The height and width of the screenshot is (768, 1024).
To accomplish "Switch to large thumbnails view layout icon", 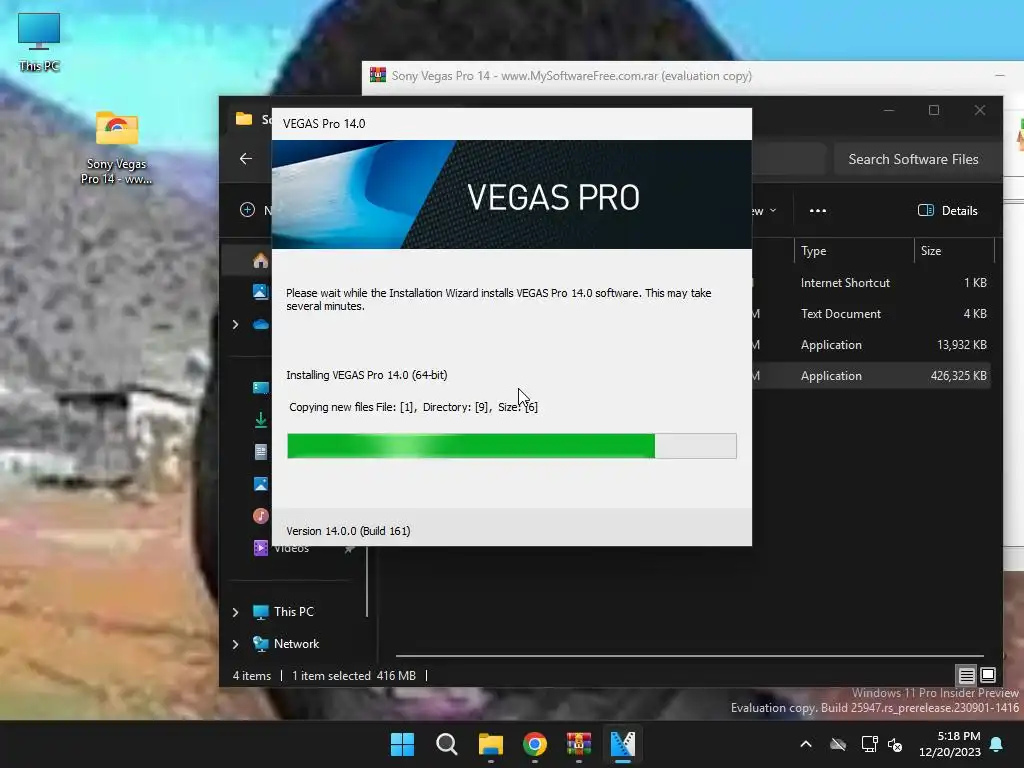I will (x=988, y=675).
